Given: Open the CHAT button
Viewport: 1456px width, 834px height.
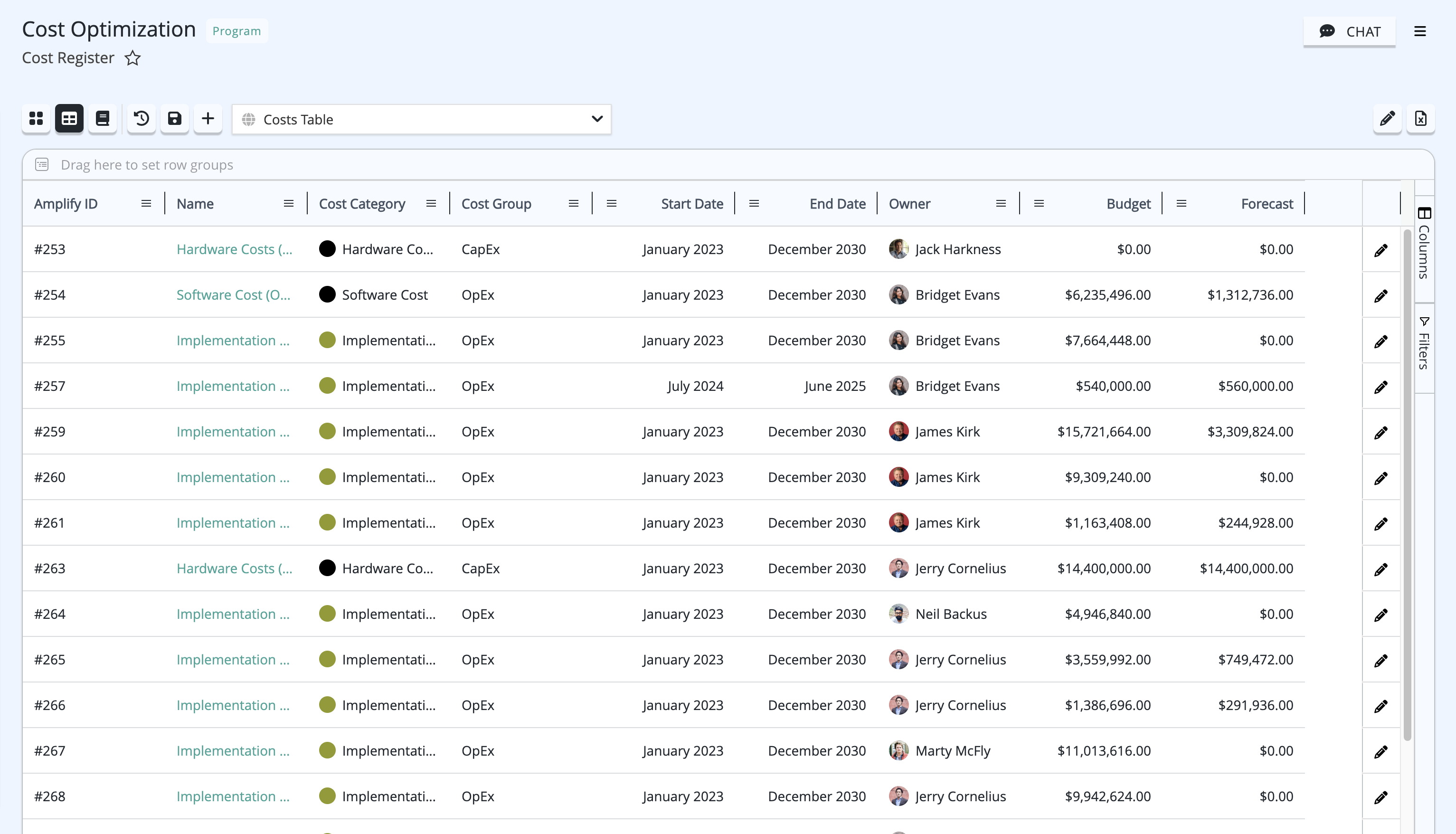Looking at the screenshot, I should click(1350, 31).
